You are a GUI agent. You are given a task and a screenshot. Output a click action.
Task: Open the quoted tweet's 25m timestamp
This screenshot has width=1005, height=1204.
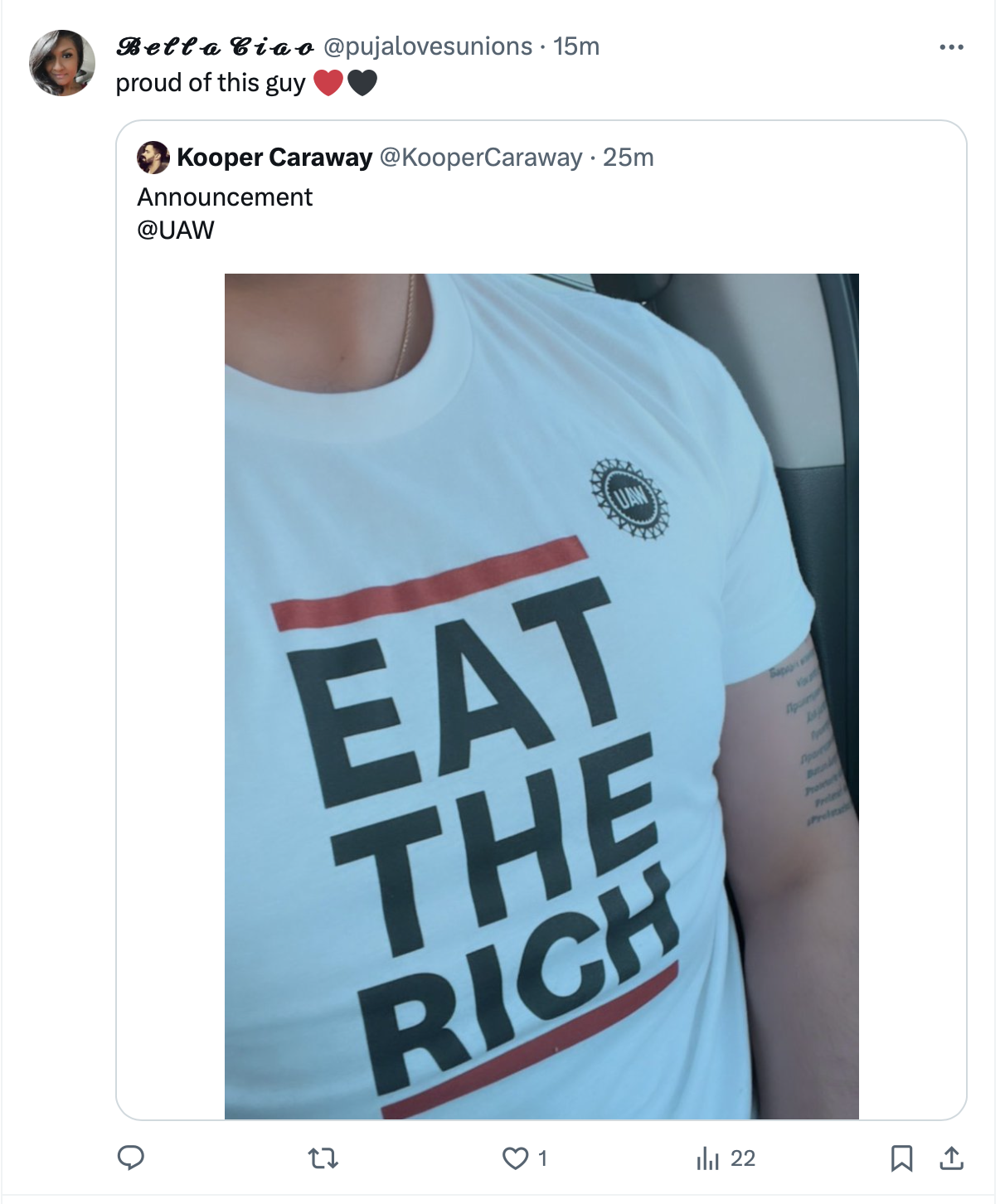(628, 158)
